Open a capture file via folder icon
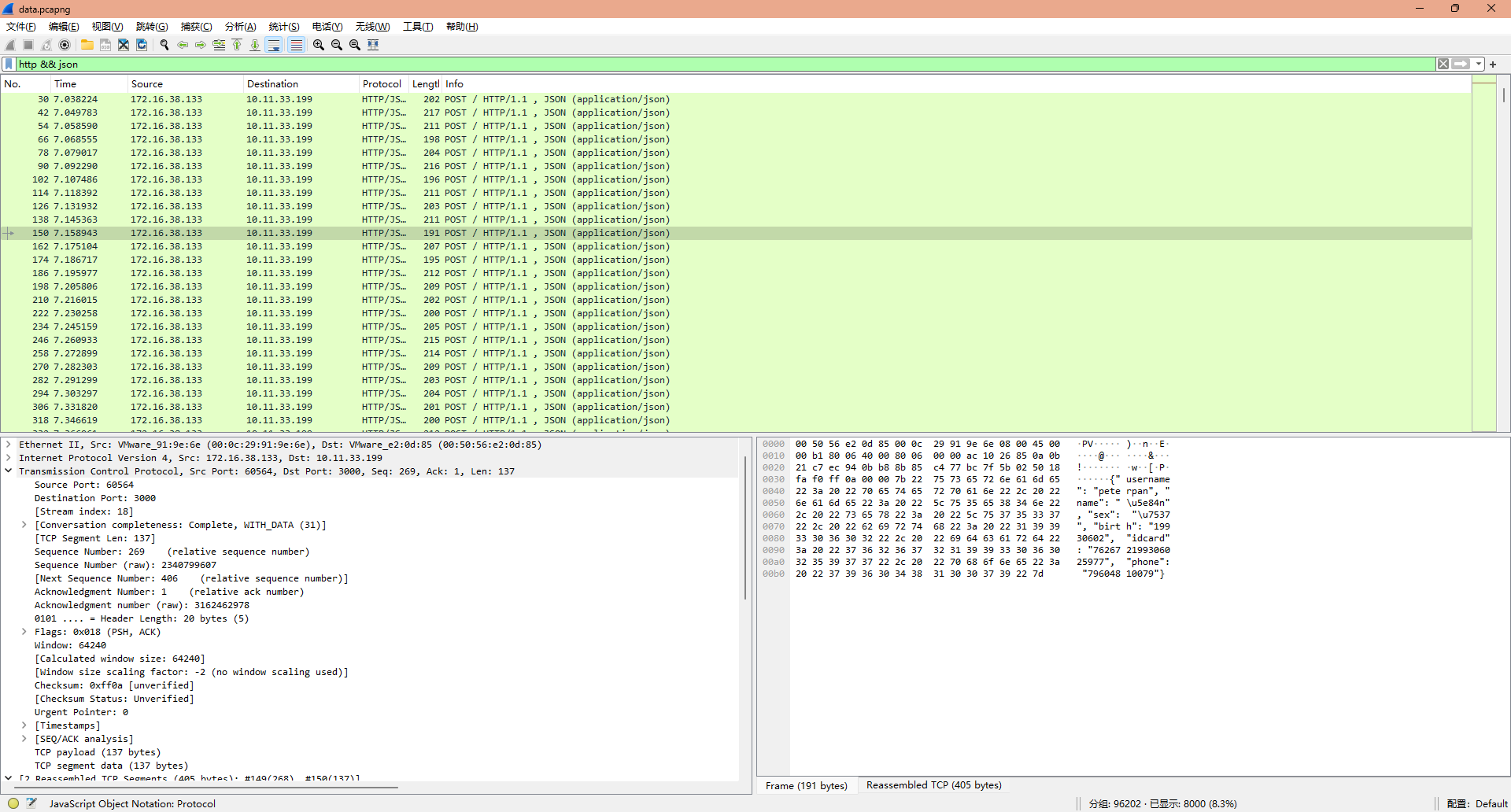 (x=87, y=45)
